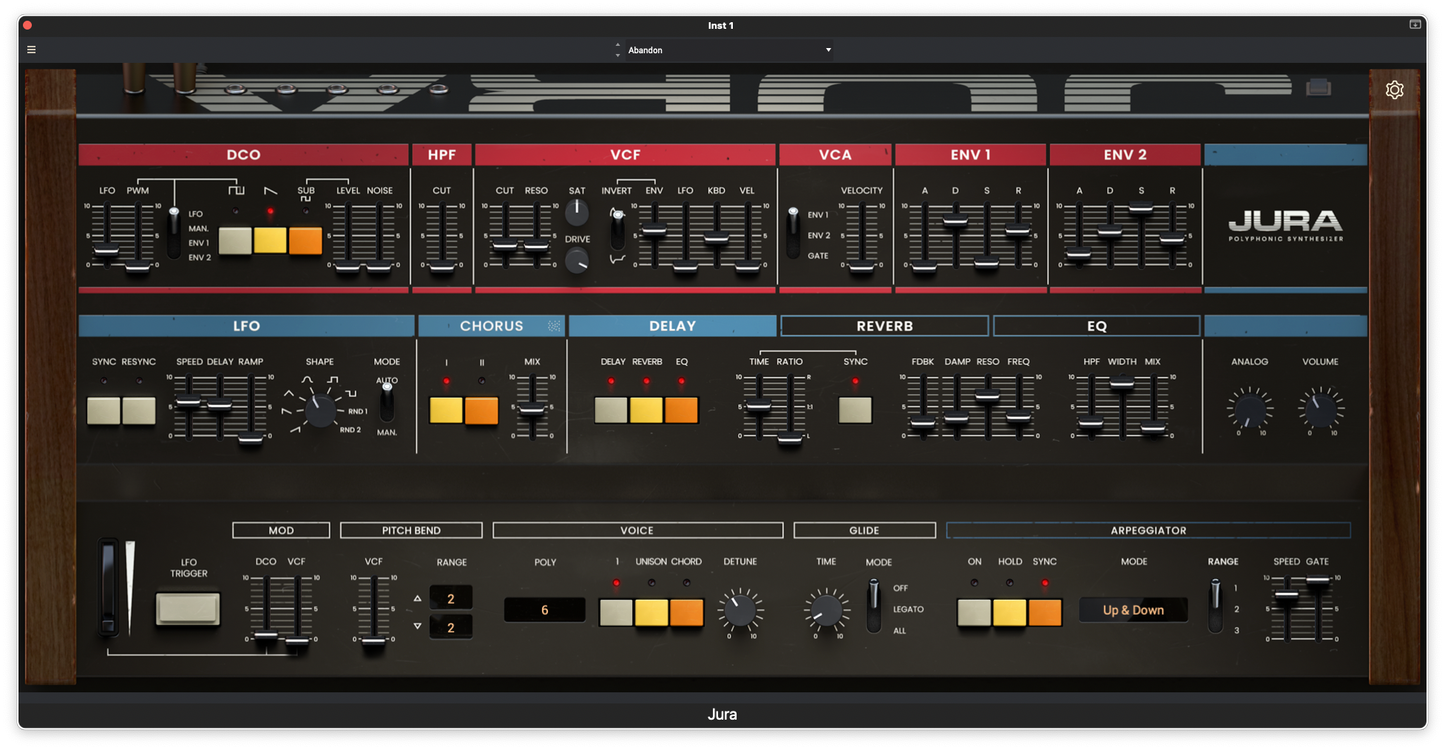Click the master Volume knob

point(1320,408)
